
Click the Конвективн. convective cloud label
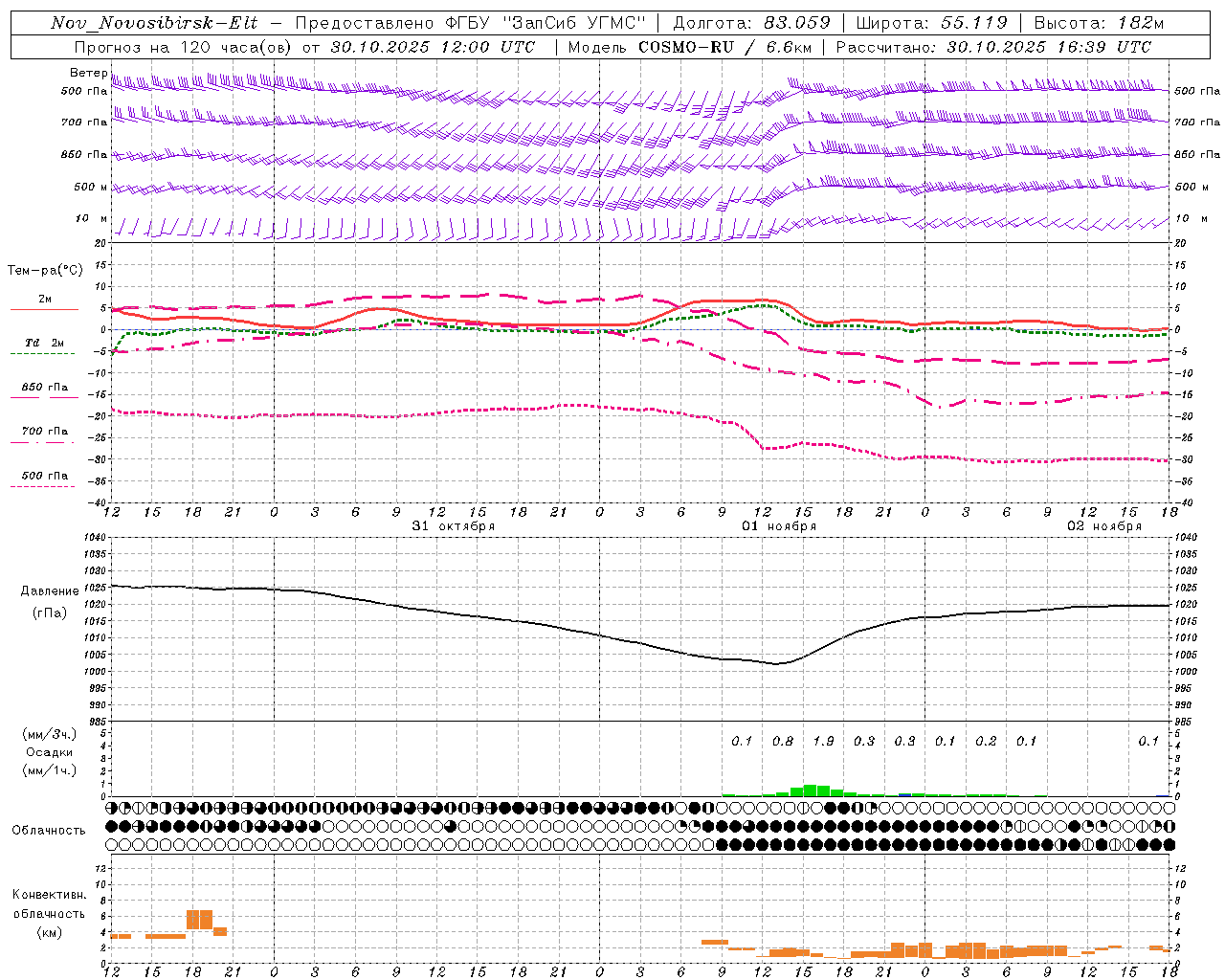click(50, 895)
